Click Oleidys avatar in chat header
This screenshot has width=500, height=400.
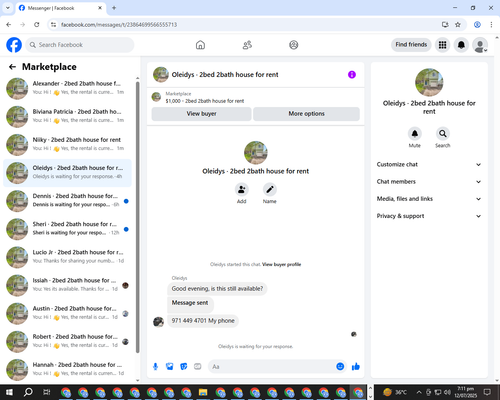click(x=161, y=75)
